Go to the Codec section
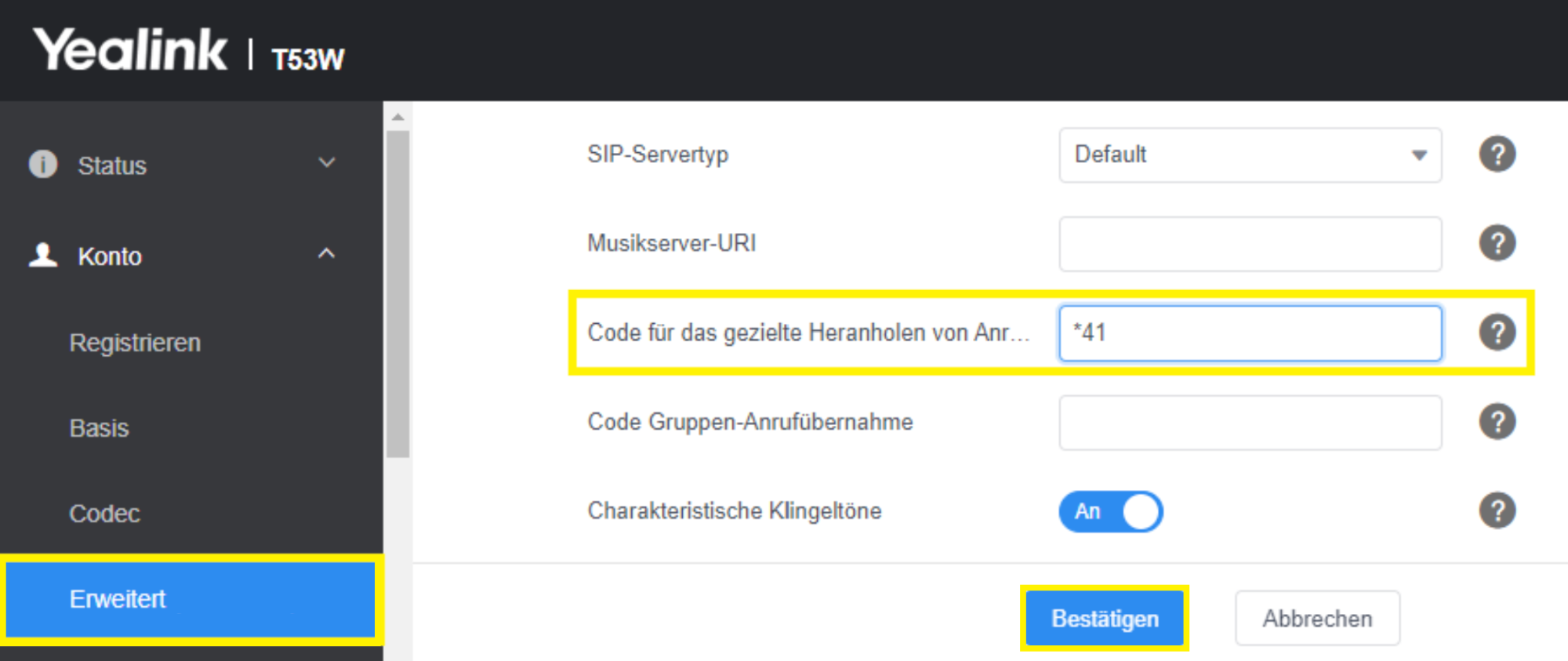This screenshot has height=661, width=1568. [x=104, y=514]
